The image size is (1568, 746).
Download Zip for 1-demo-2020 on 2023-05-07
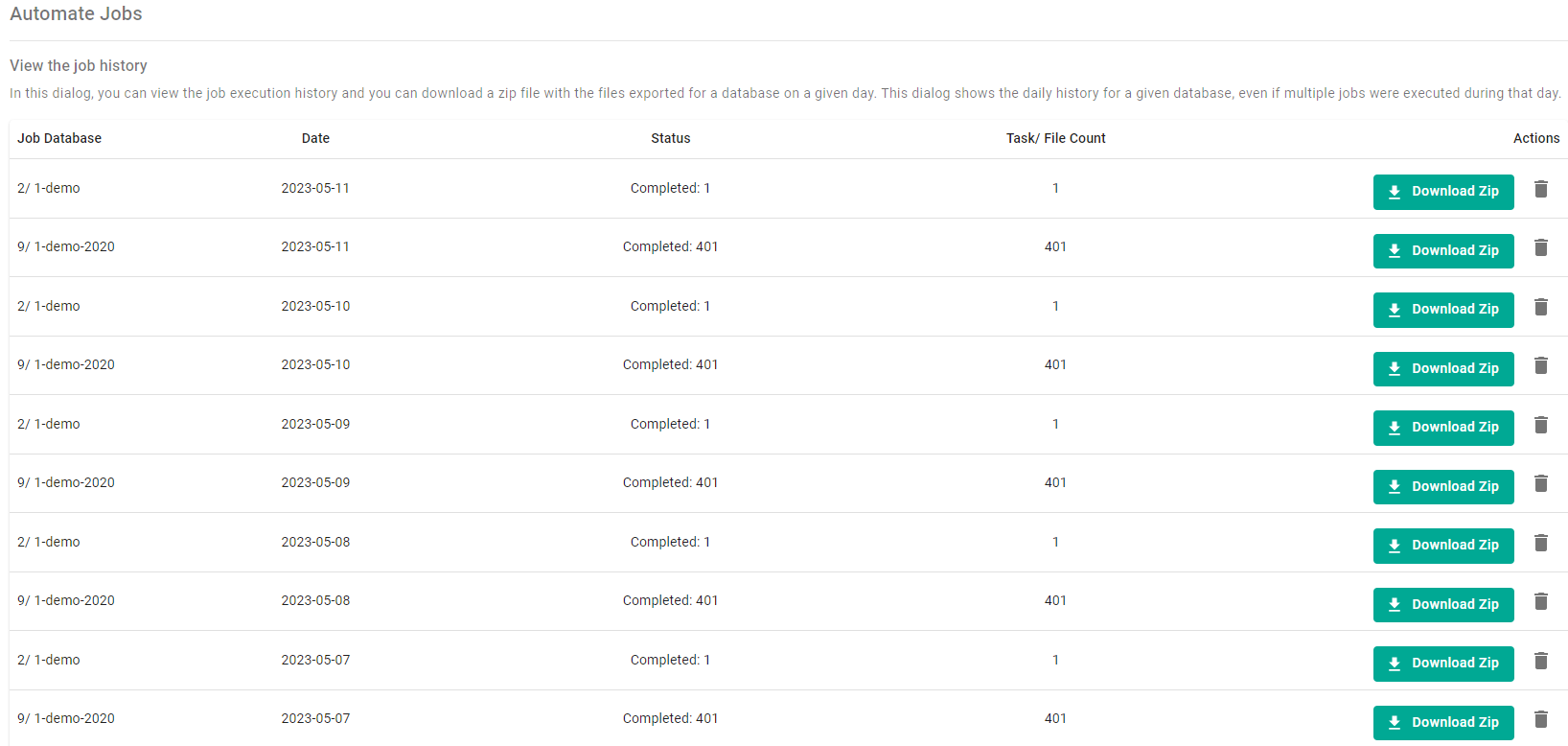pos(1442,723)
